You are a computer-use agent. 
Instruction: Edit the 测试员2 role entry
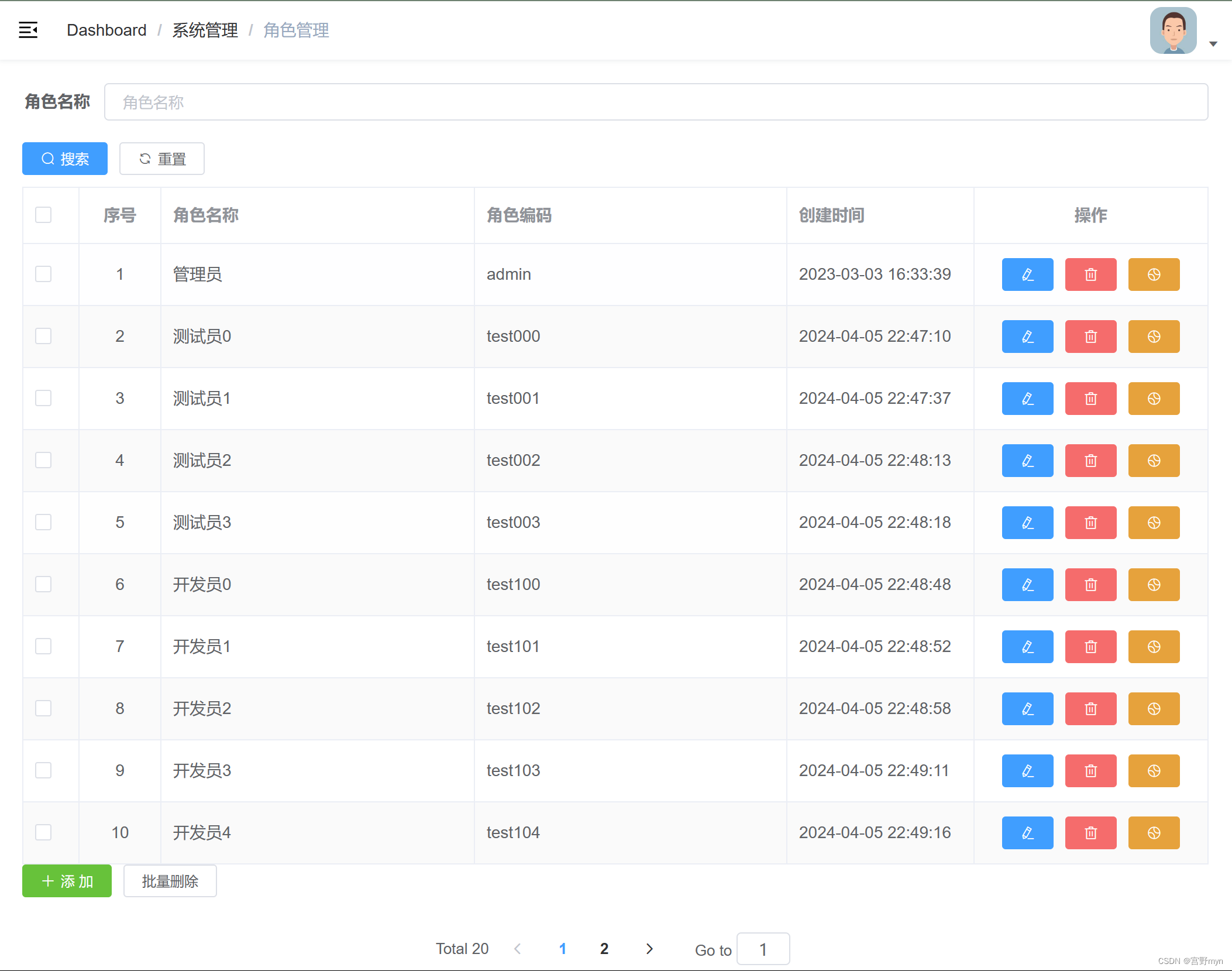pos(1027,461)
